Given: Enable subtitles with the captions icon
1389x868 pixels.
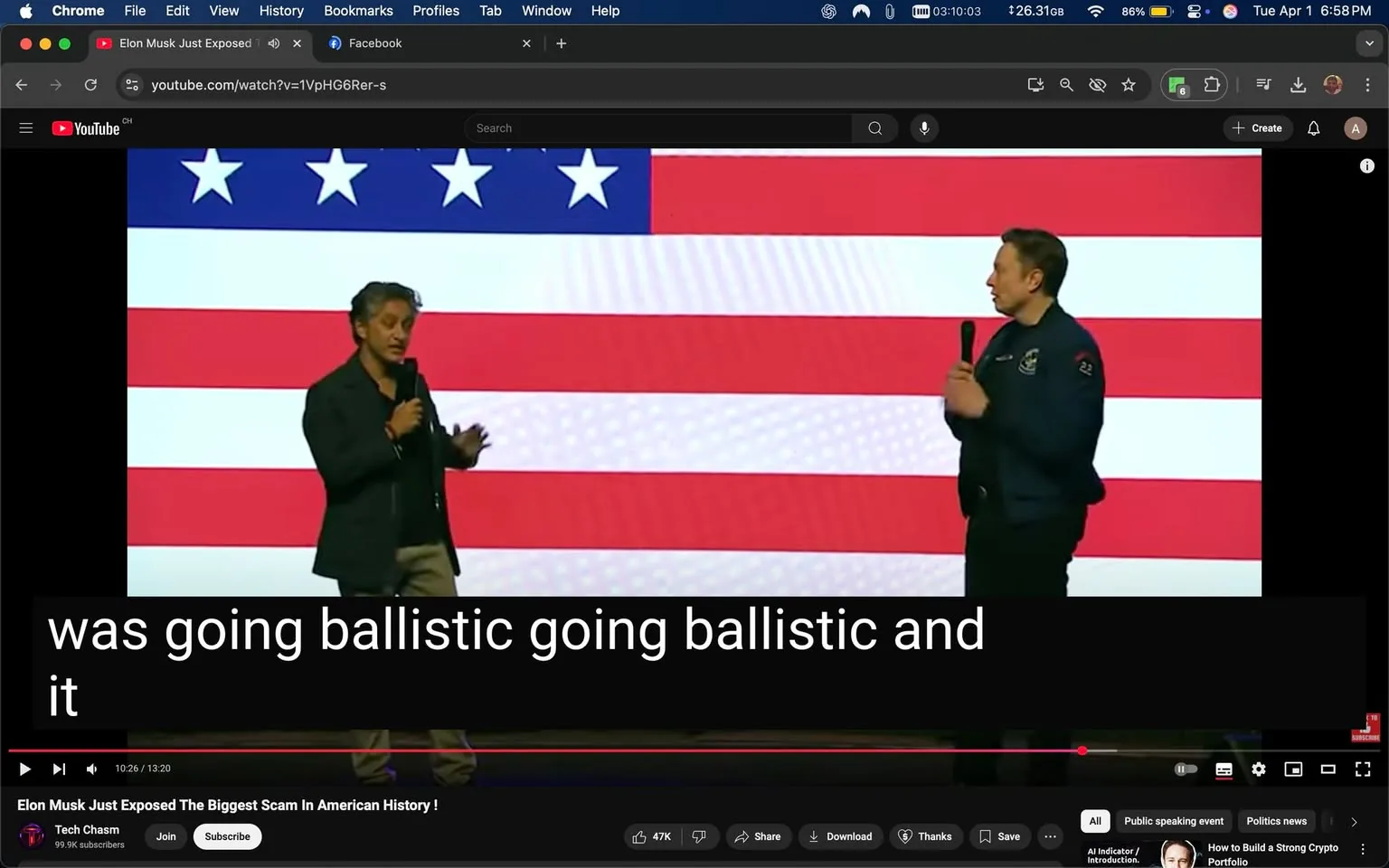Looking at the screenshot, I should [x=1224, y=769].
